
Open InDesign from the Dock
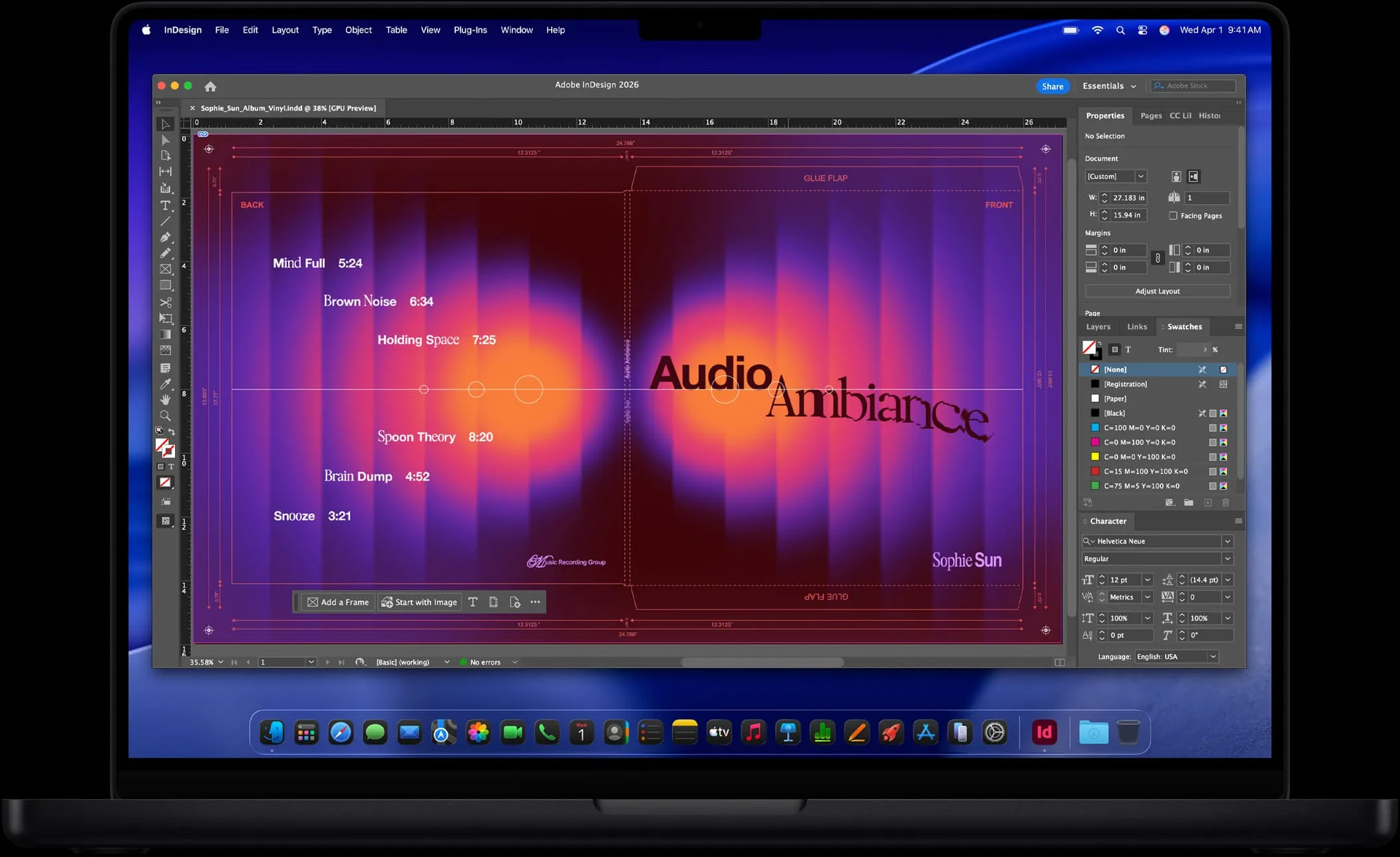click(x=1044, y=732)
